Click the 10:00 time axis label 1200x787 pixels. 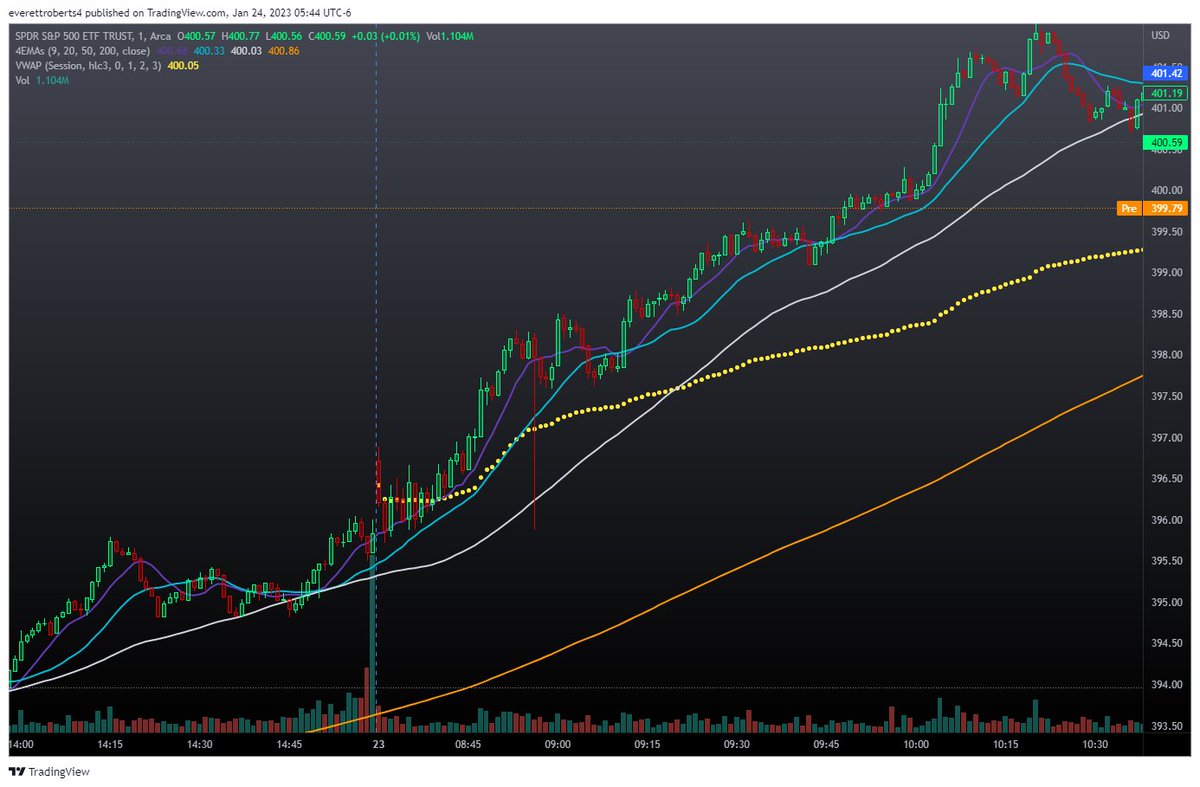[x=915, y=745]
